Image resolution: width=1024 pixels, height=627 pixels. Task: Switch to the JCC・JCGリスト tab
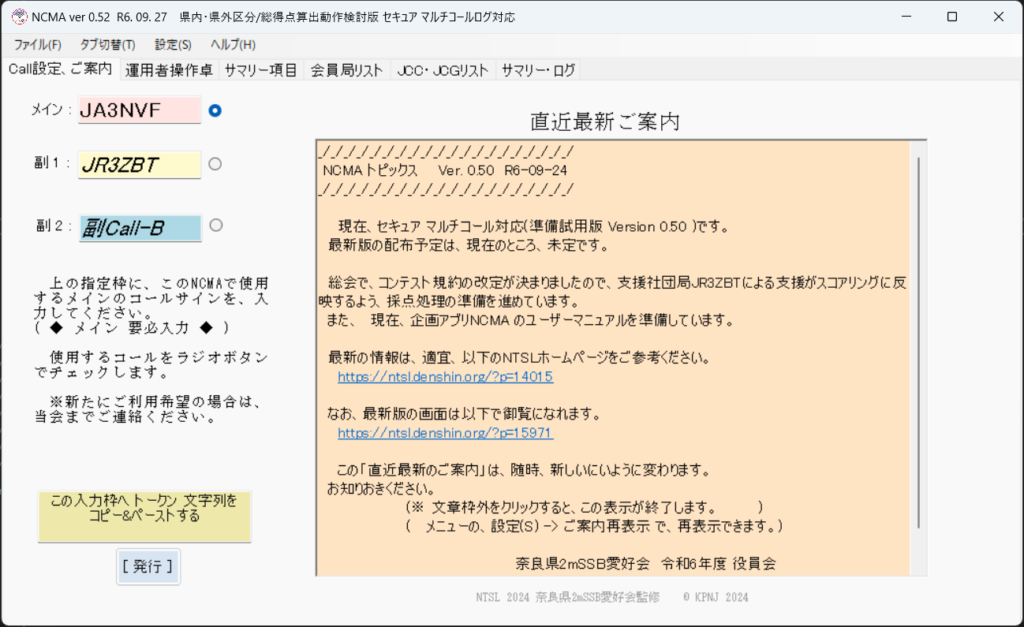click(x=442, y=70)
